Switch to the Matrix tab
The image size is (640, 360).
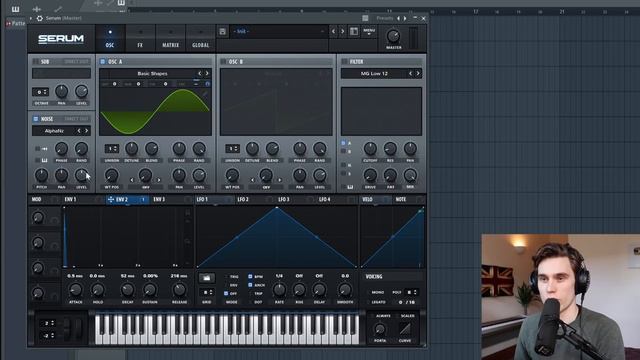(171, 38)
